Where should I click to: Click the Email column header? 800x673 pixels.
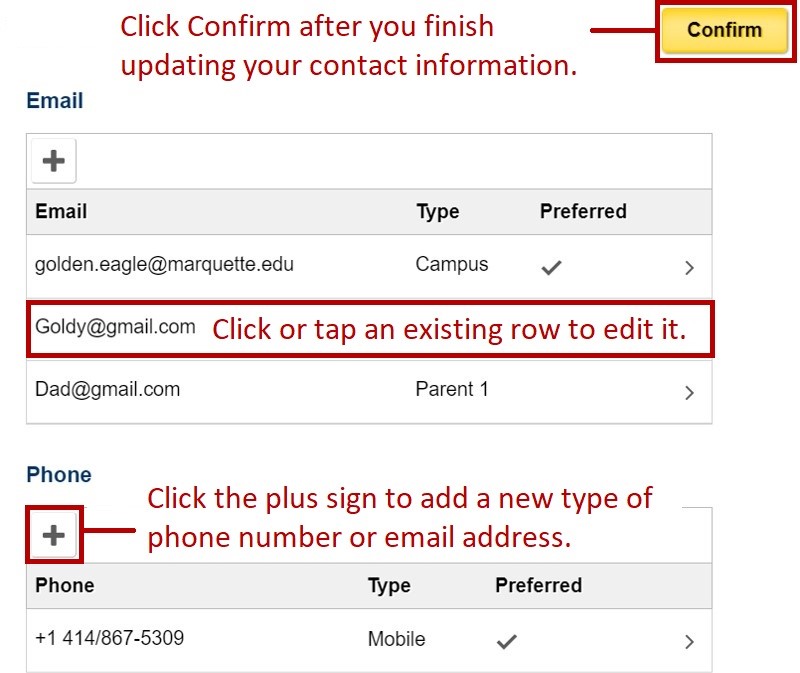pos(61,212)
